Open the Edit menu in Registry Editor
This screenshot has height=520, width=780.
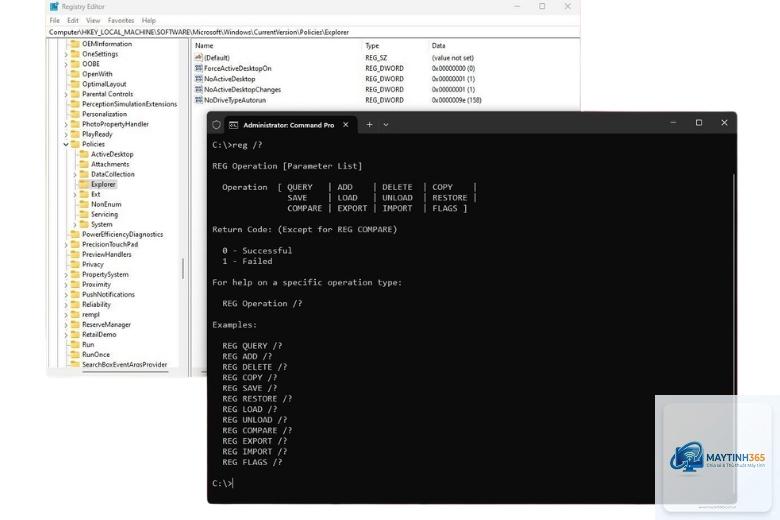tap(73, 20)
